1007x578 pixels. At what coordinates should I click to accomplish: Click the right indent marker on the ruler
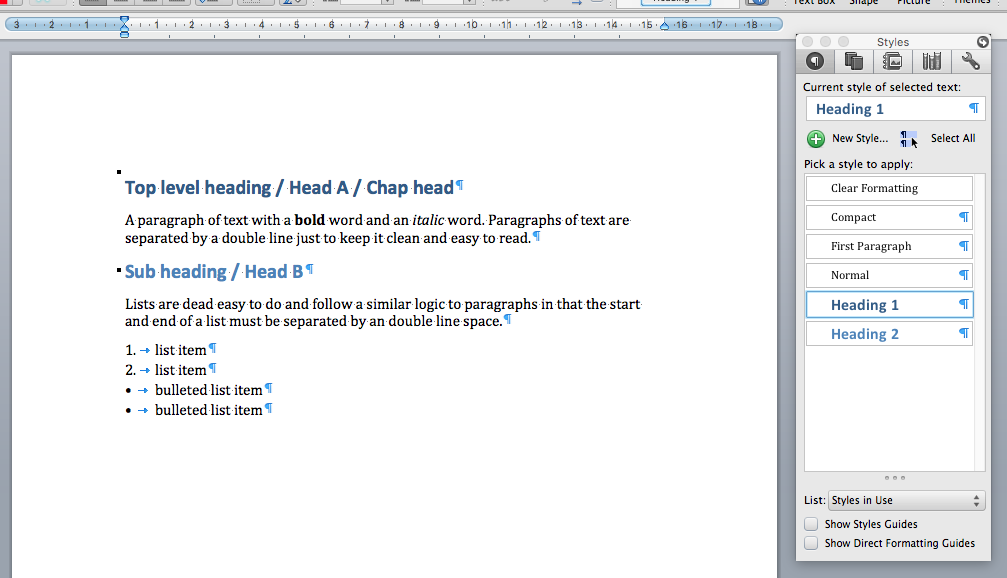pyautogui.click(x=665, y=26)
